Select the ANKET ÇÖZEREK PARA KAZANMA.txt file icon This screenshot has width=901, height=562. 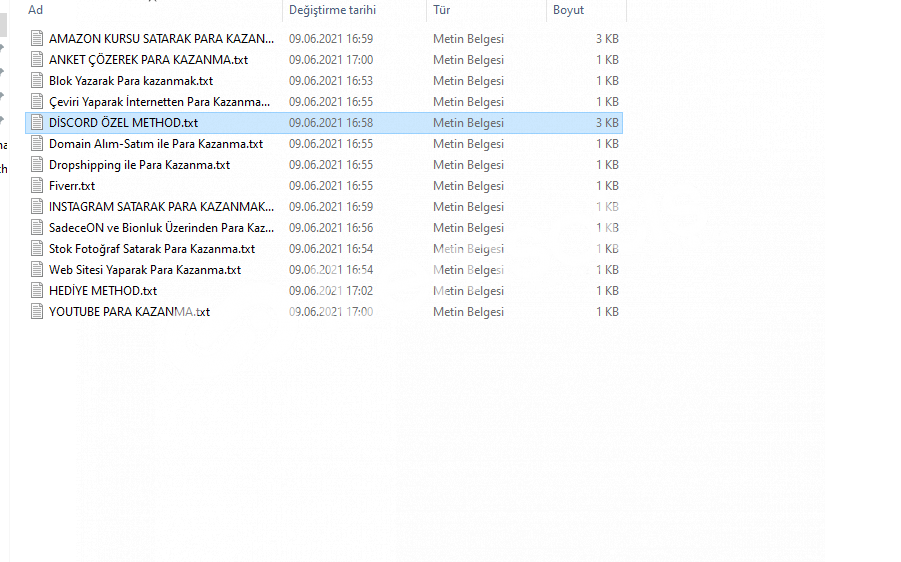[x=37, y=60]
